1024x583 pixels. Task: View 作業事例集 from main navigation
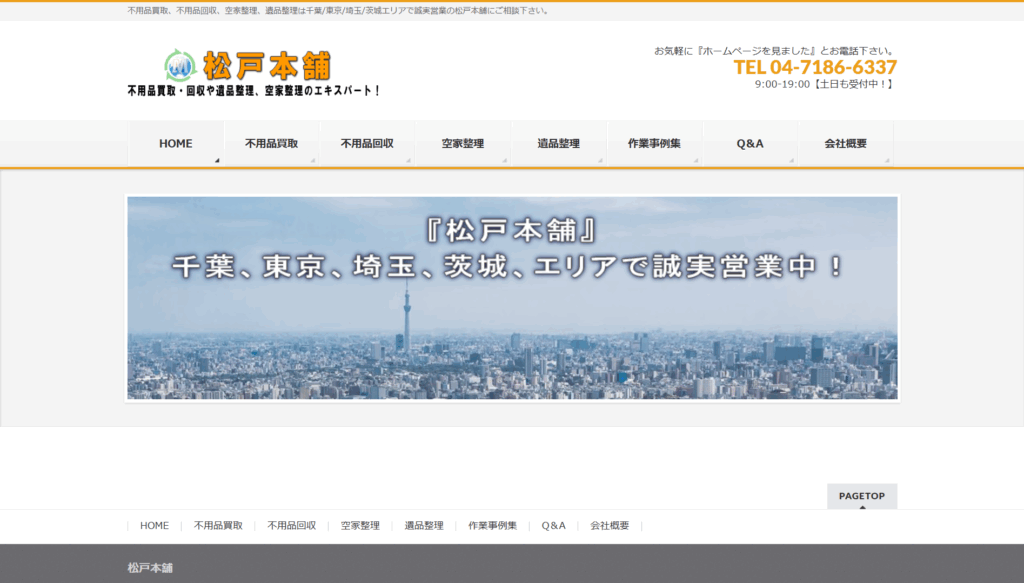654,144
